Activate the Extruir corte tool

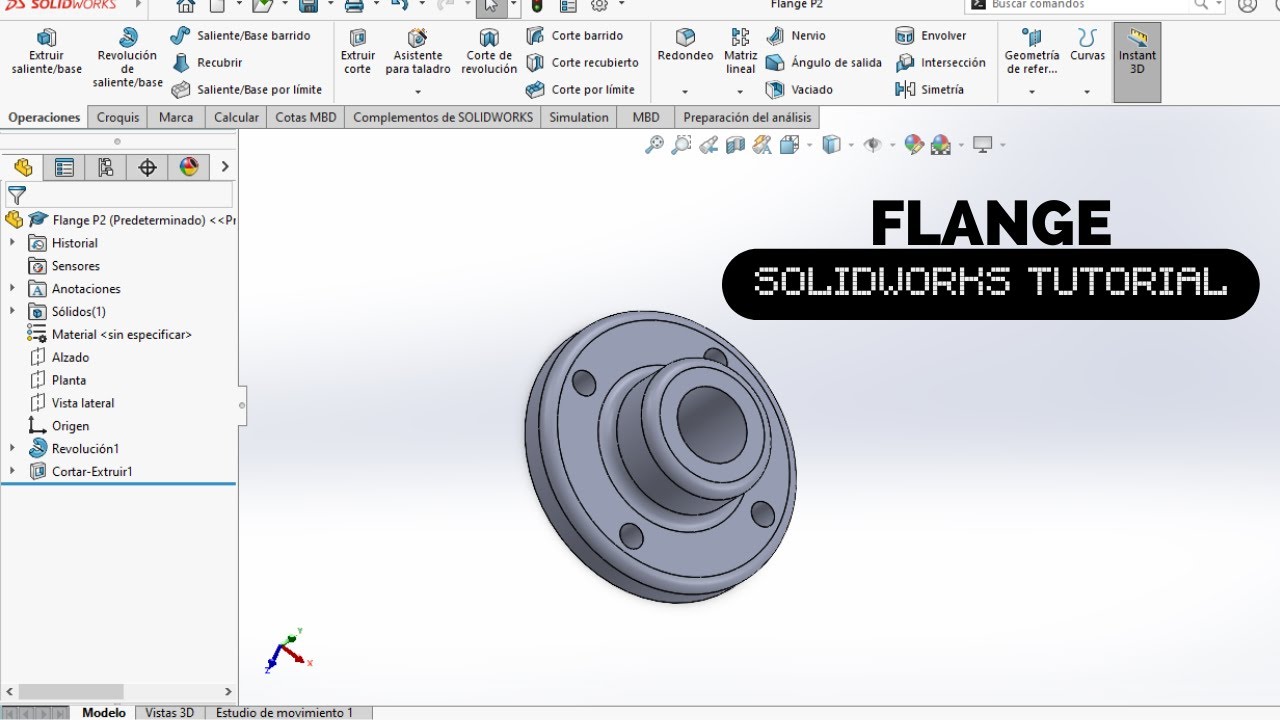357,52
